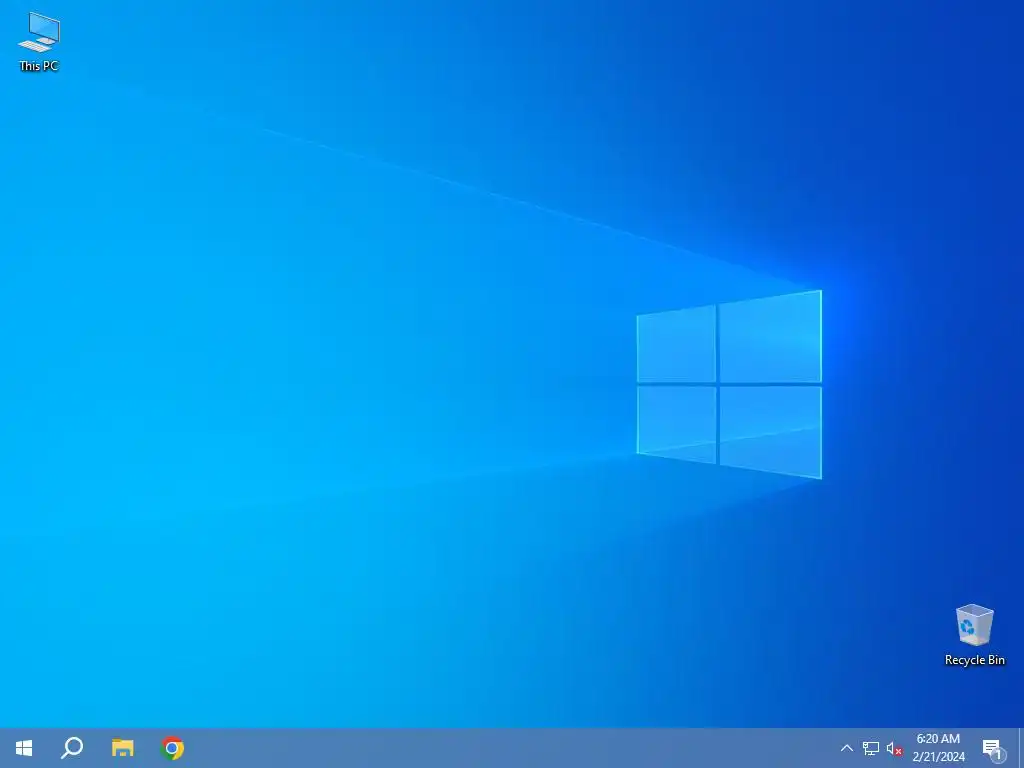Select the Recycle Bin desktop icon
This screenshot has width=1024, height=768.
(x=974, y=635)
